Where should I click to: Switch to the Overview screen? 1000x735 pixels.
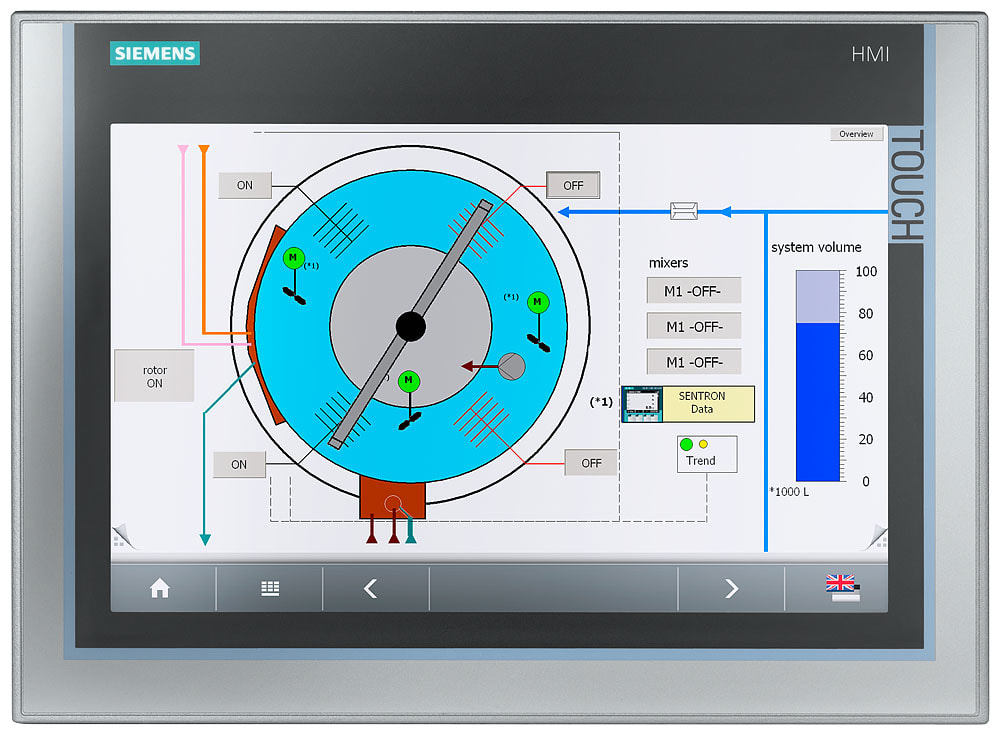tap(856, 133)
